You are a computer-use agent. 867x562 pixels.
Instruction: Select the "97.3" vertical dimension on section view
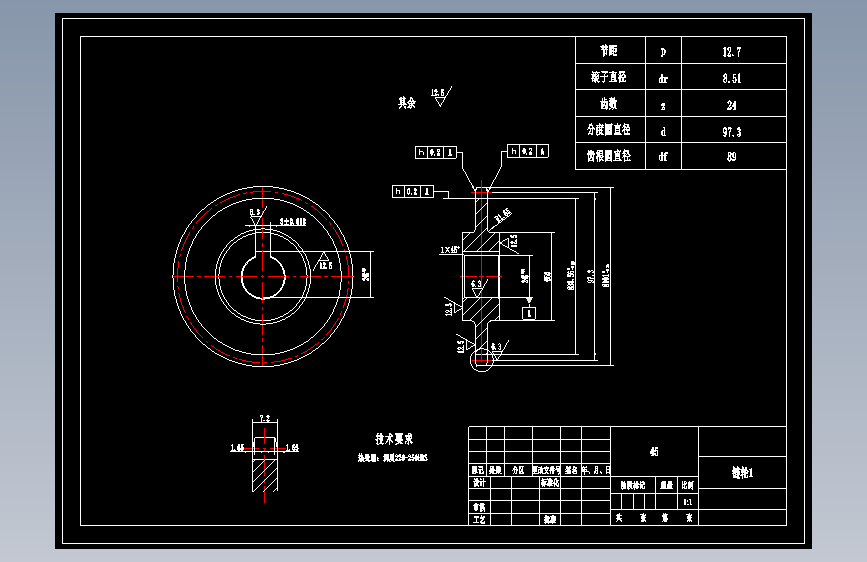pos(591,276)
